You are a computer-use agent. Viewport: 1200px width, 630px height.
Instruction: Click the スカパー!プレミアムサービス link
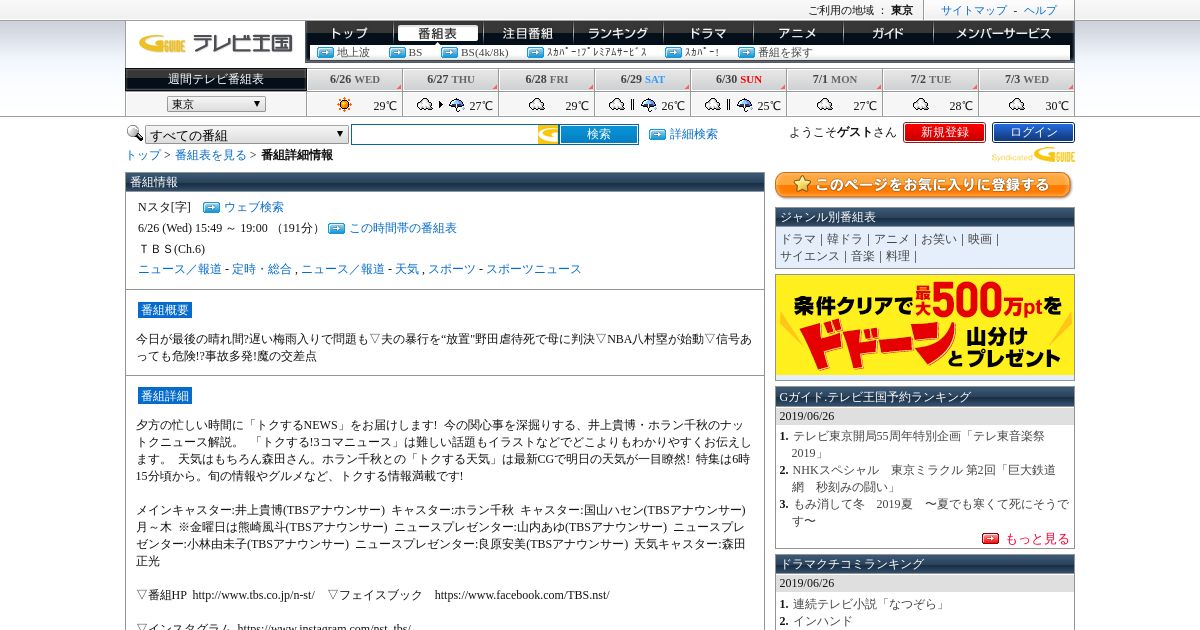pos(597,53)
